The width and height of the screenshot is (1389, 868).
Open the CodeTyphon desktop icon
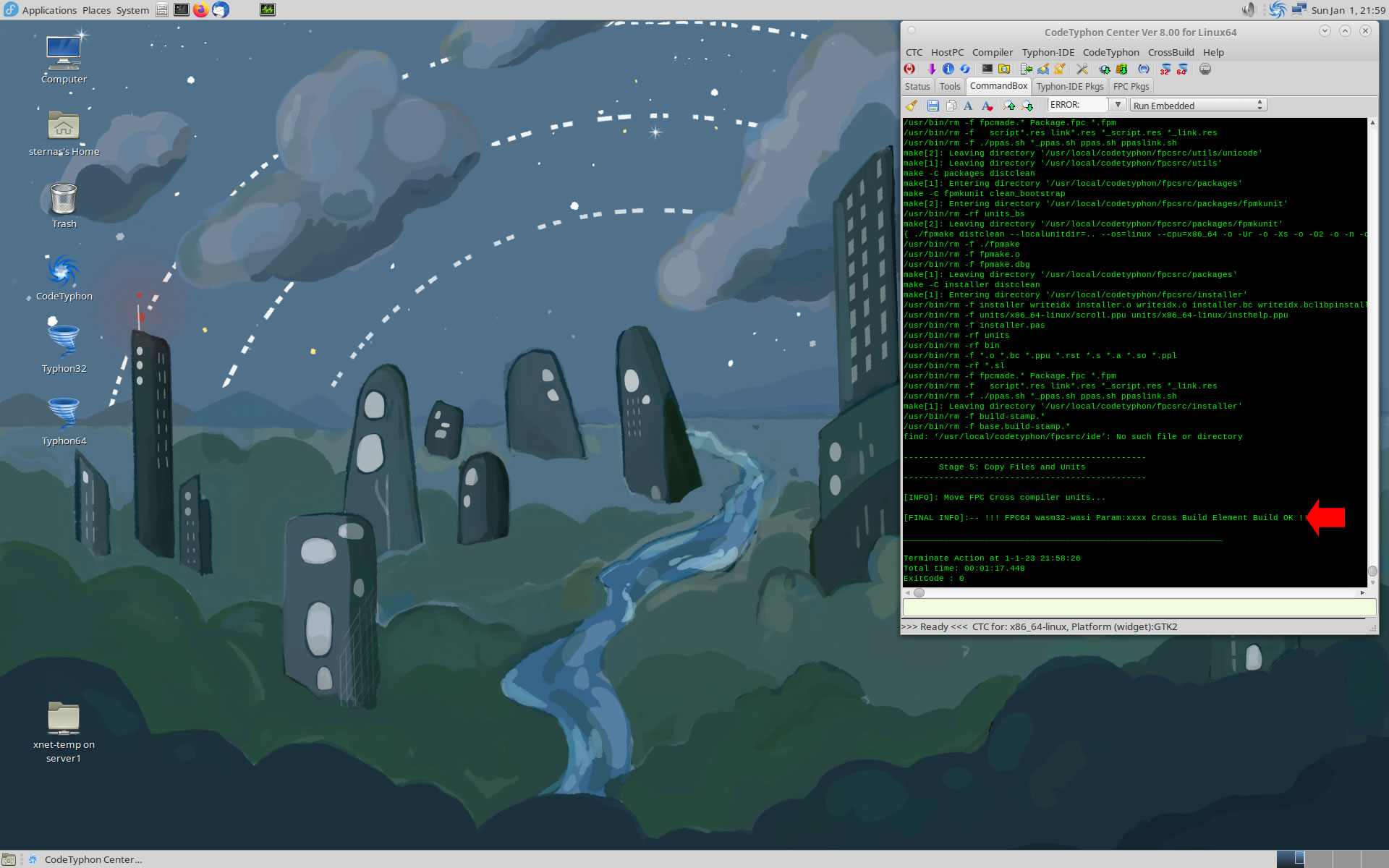tap(64, 278)
